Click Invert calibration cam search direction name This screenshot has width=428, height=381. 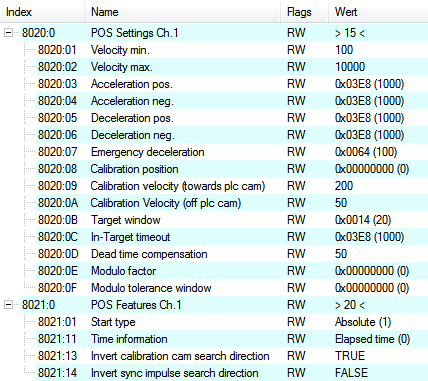pyautogui.click(x=180, y=356)
